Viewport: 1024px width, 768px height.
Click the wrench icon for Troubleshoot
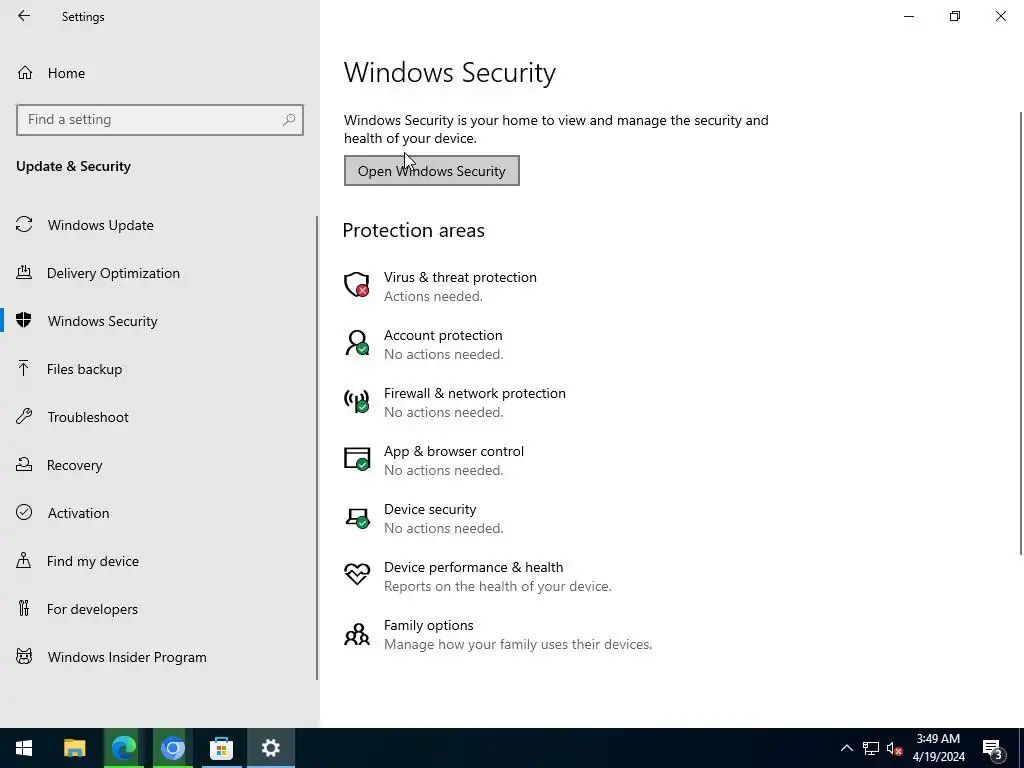(x=24, y=416)
